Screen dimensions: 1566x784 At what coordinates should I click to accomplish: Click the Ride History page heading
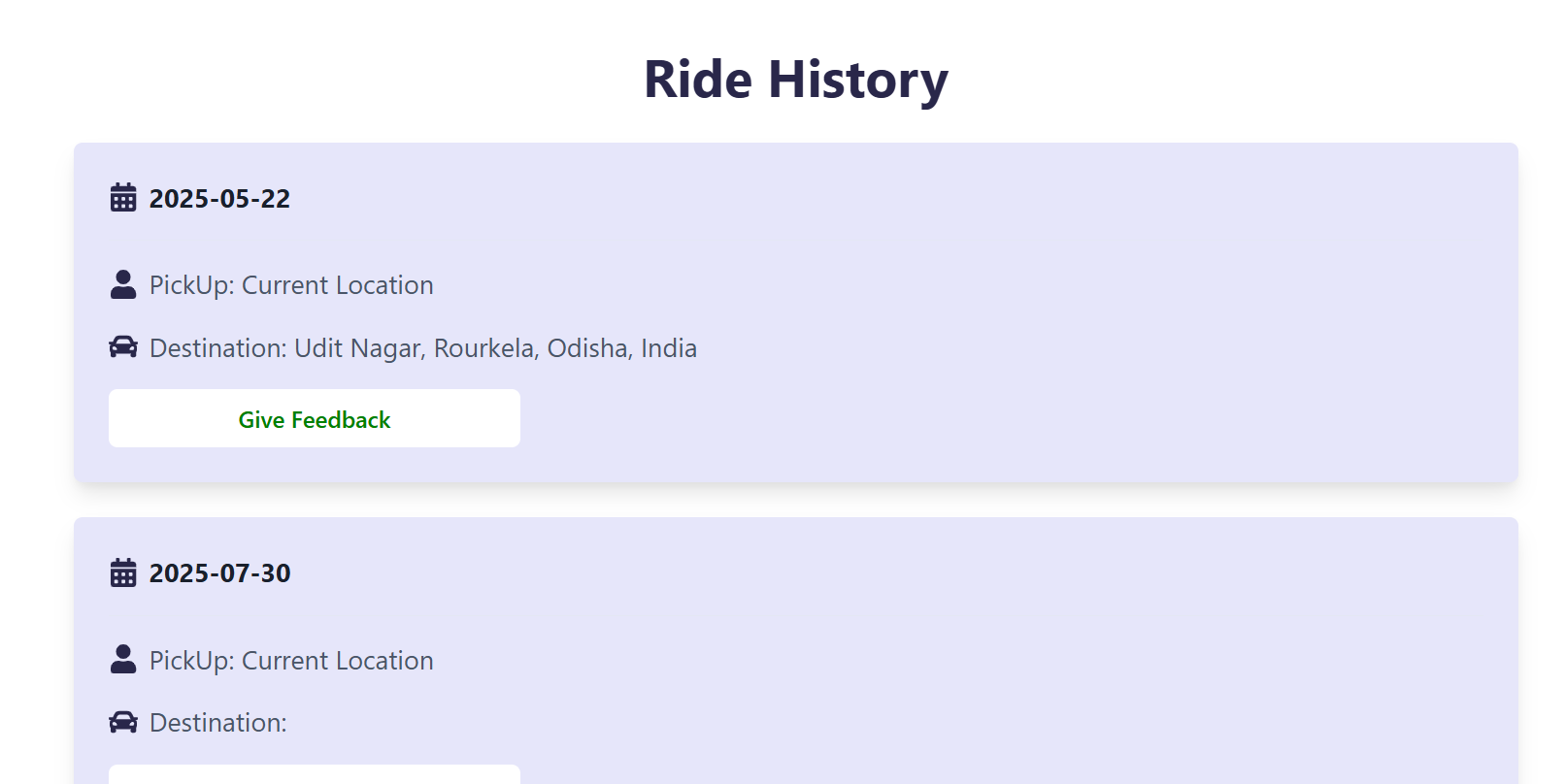click(795, 80)
